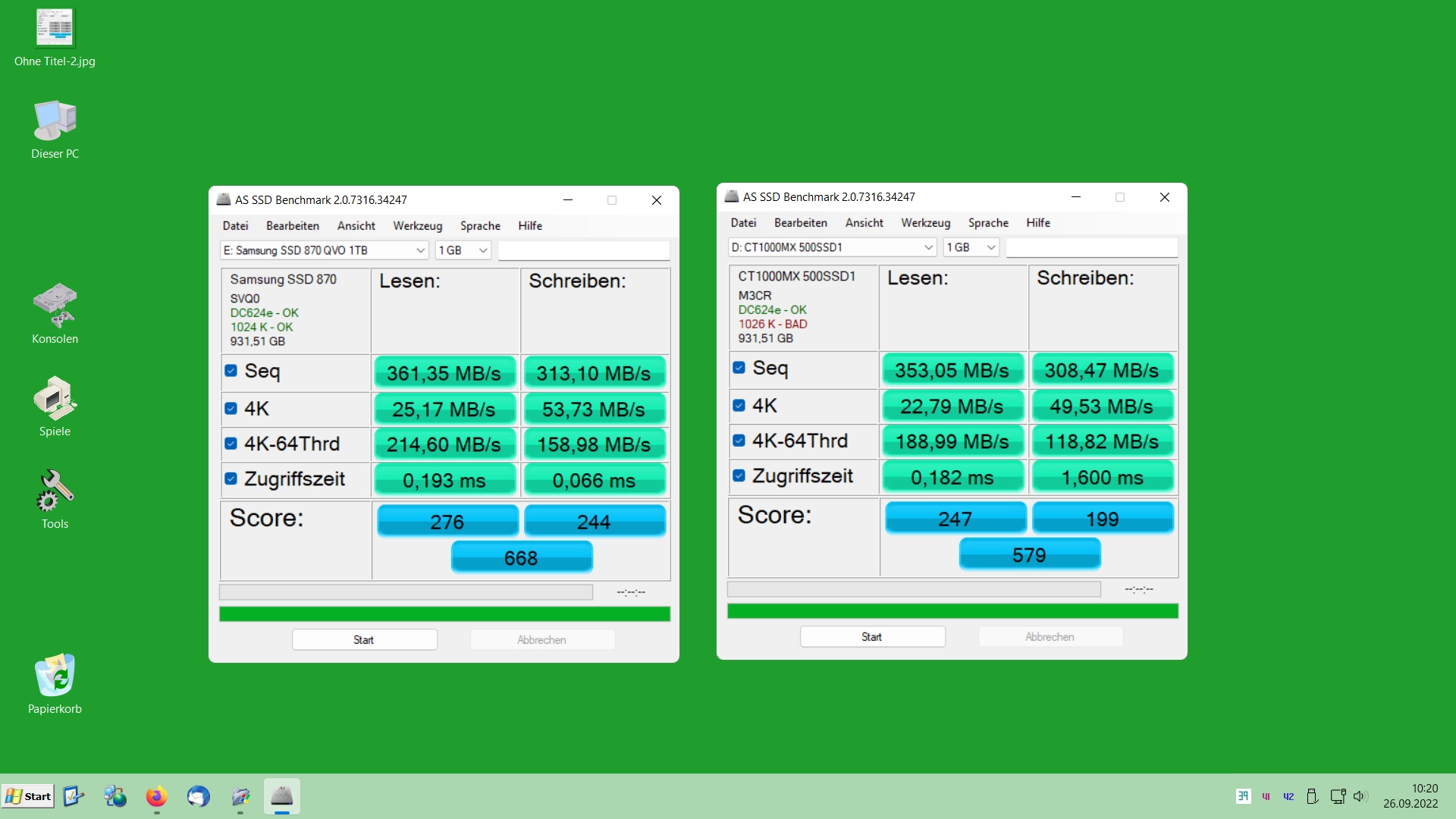Select the Konsolen desktop icon
The image size is (1456, 819).
[x=55, y=314]
